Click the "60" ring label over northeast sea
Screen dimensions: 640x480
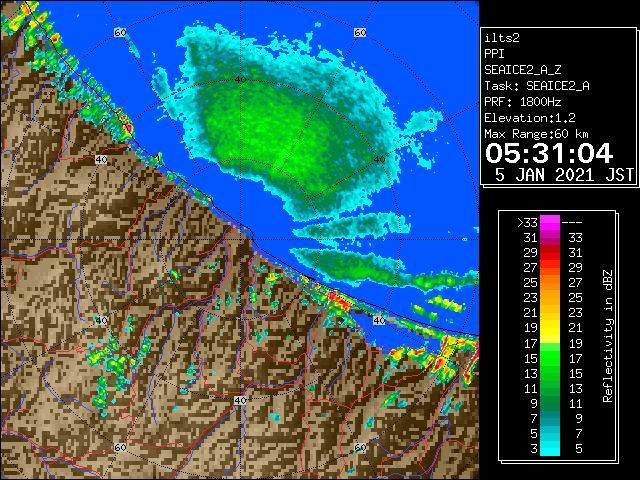click(x=360, y=32)
